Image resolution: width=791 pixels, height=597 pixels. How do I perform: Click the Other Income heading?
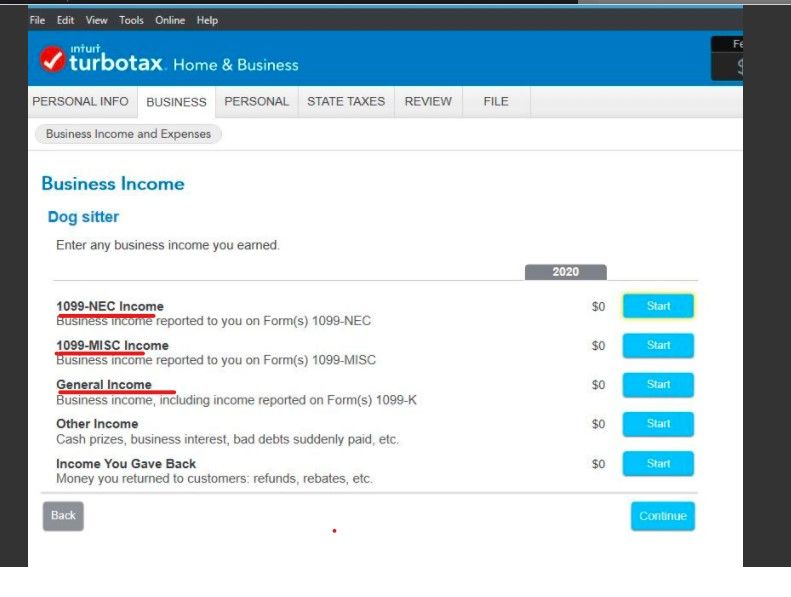pos(97,424)
